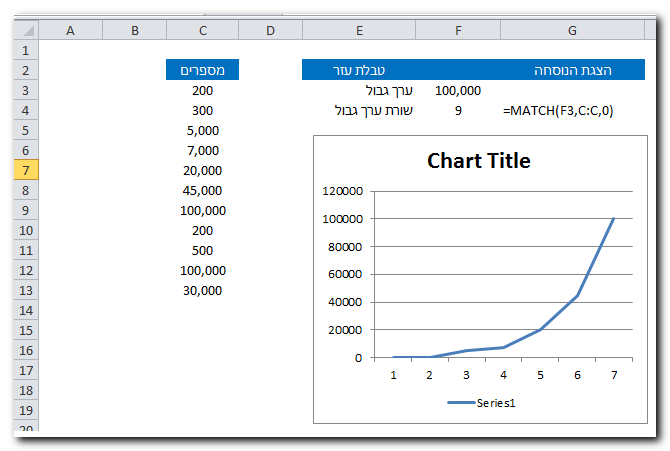
Task: Click the Chart Title text
Action: pyautogui.click(x=478, y=160)
